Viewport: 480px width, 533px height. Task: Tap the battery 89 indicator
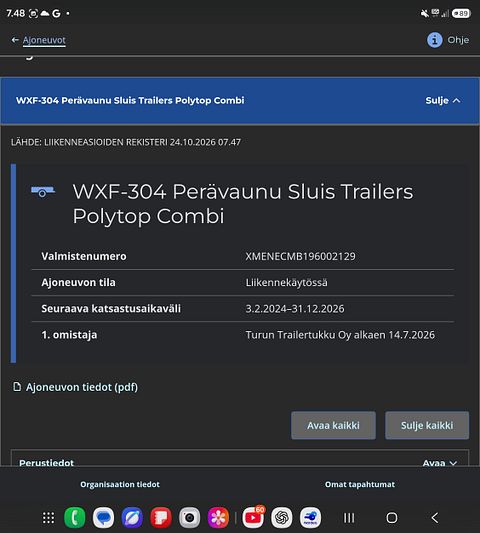[x=461, y=13]
